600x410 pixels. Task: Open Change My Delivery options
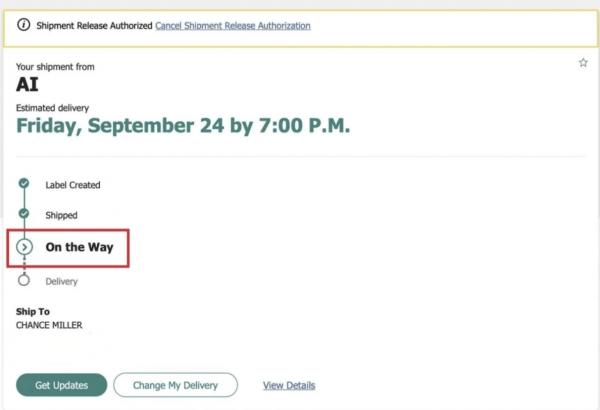tap(175, 385)
